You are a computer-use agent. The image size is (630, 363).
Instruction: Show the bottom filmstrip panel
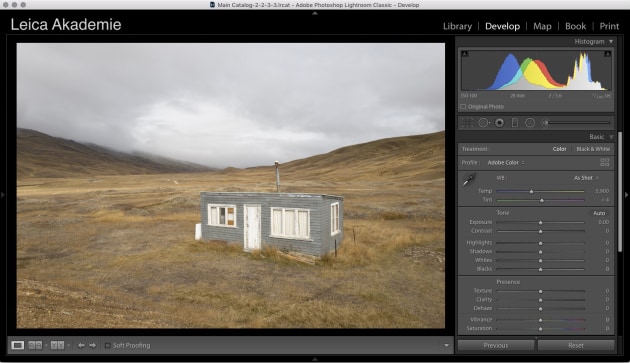pos(315,359)
